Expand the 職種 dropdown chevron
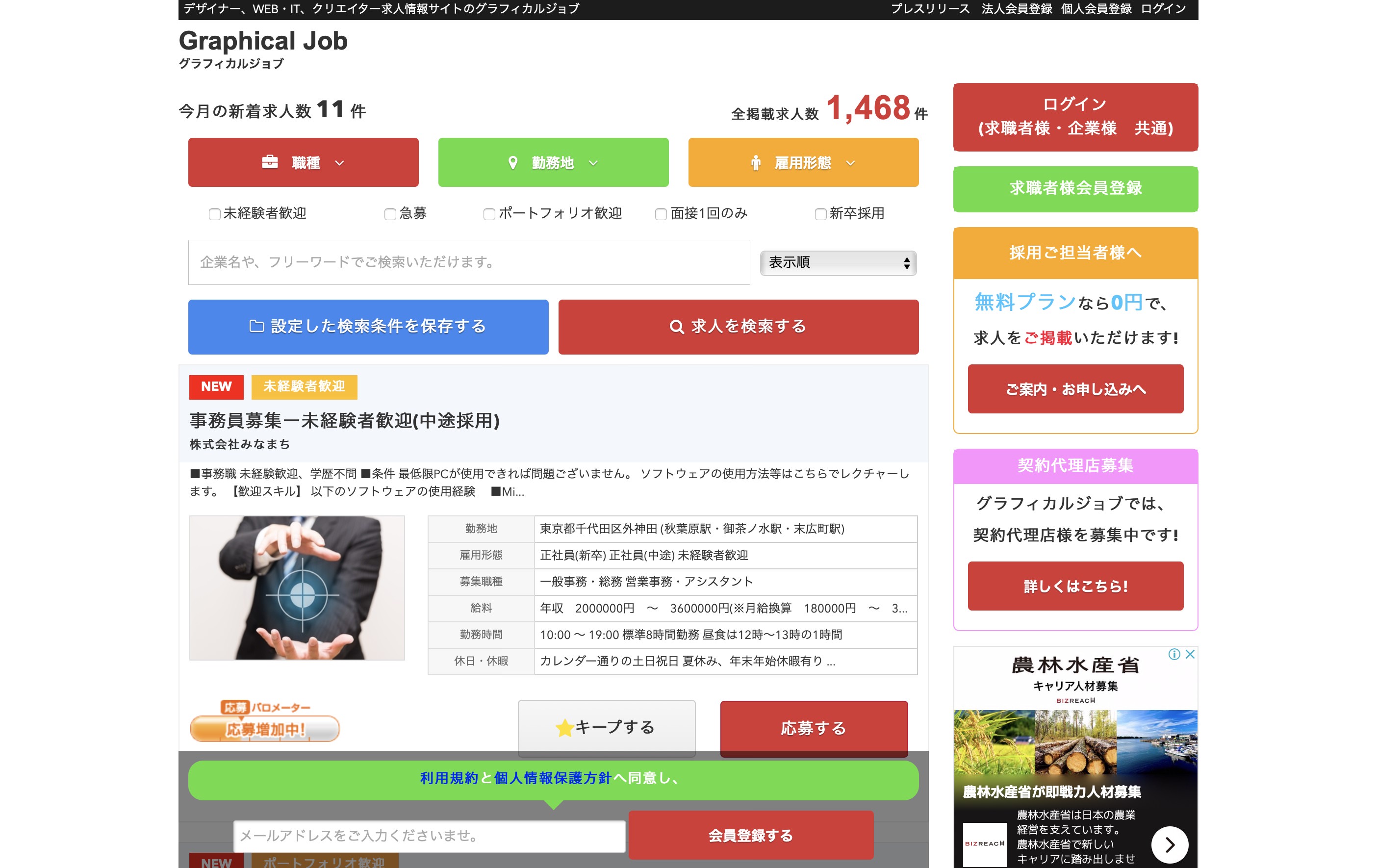The width and height of the screenshot is (1377, 868). tap(340, 163)
